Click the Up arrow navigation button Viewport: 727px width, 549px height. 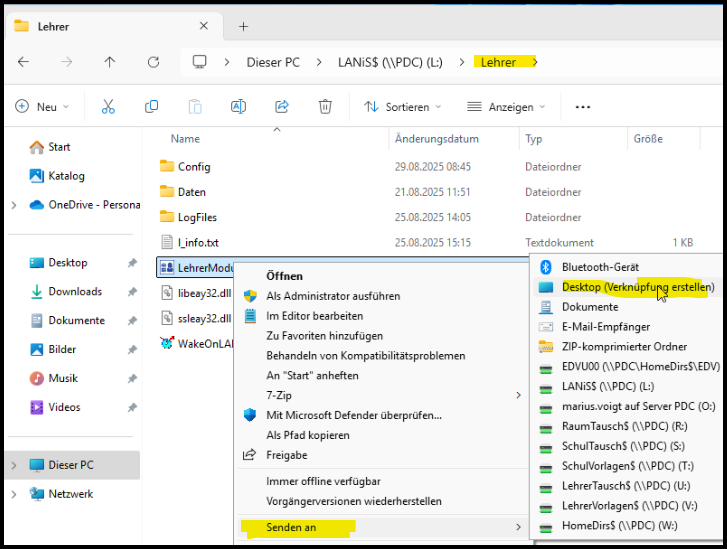(110, 62)
